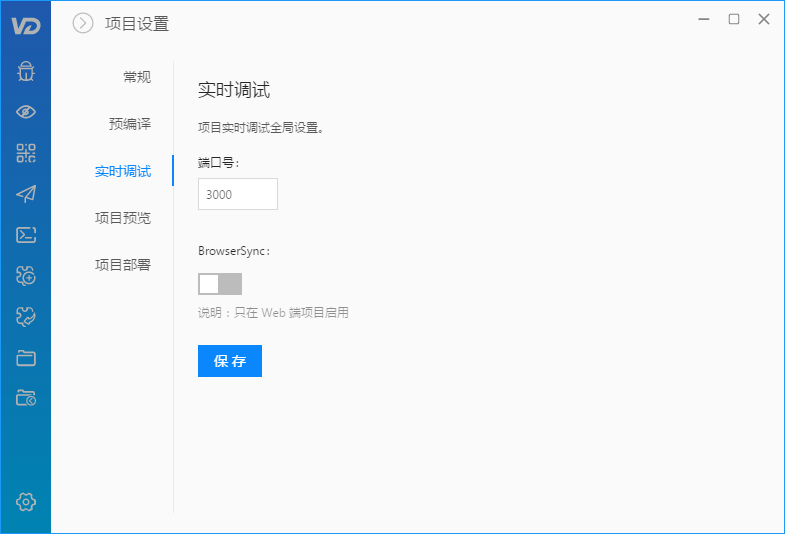Close the project settings window
The width and height of the screenshot is (785, 534).
click(764, 19)
